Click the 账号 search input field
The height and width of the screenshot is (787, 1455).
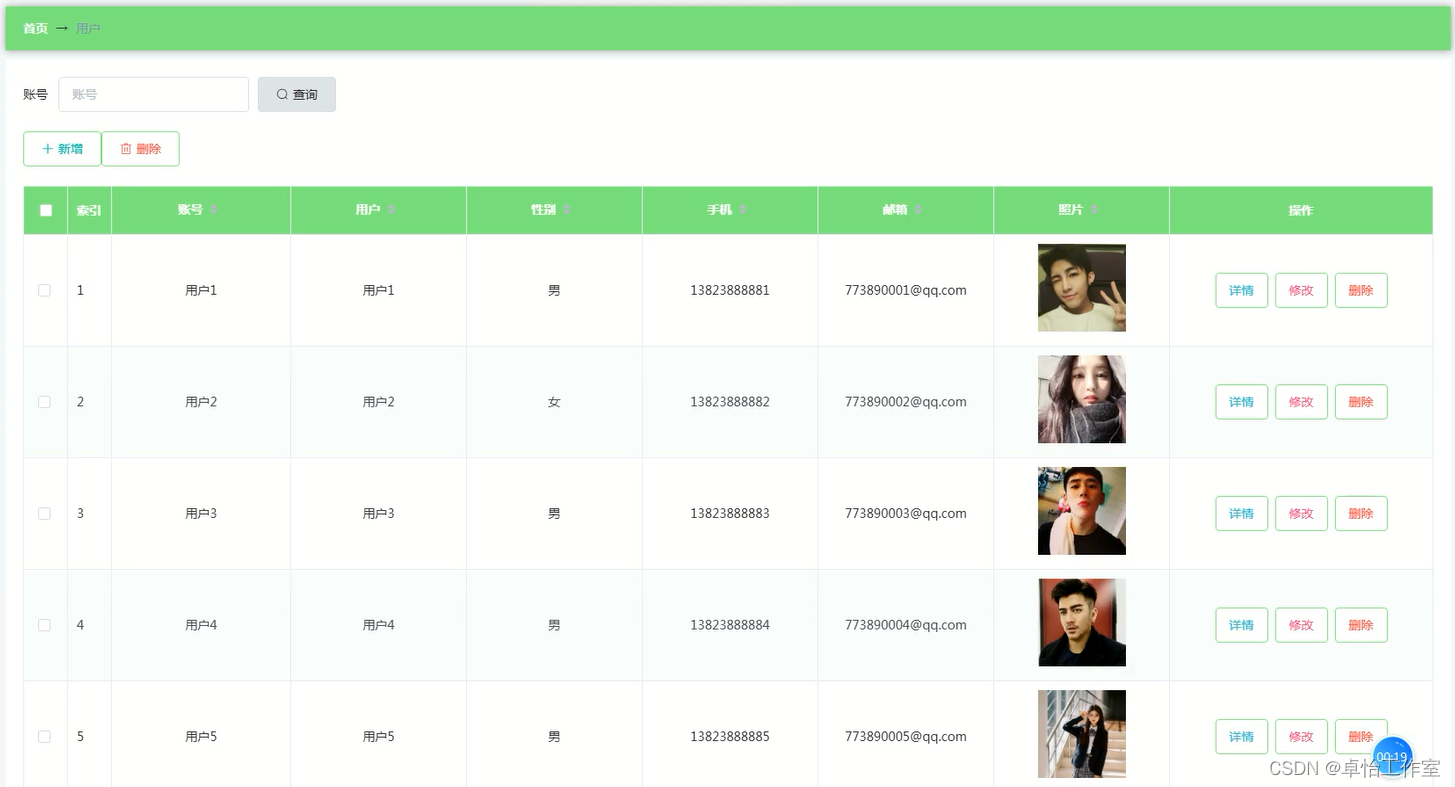pos(153,94)
